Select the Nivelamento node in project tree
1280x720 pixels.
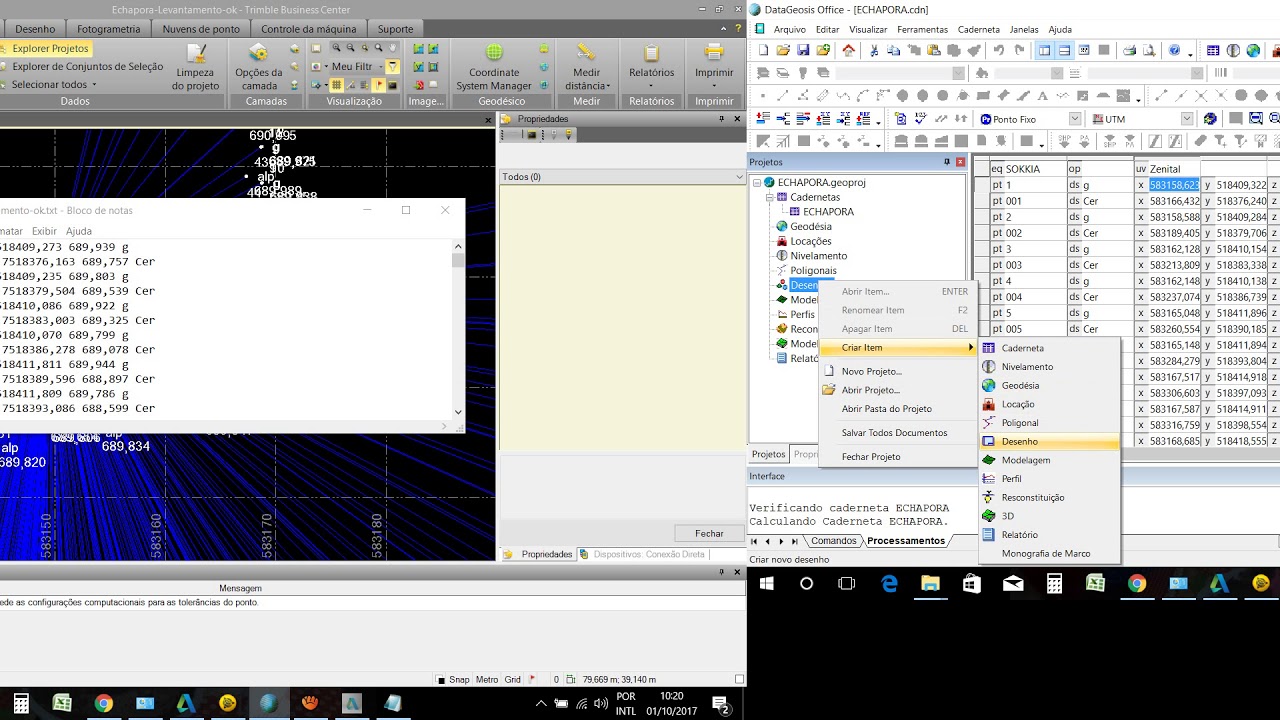tap(818, 256)
